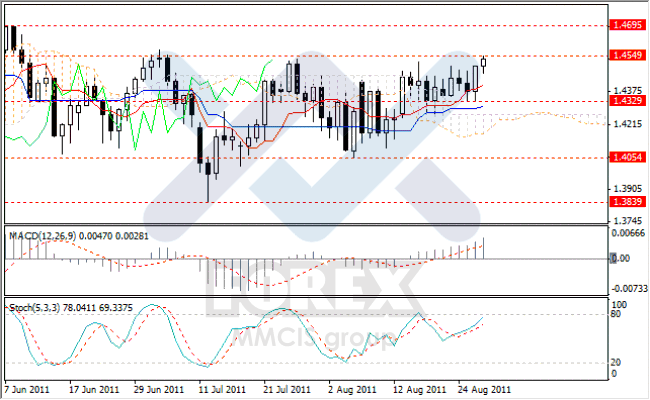
Task: Click the 7 Jun 2011 date label
Action: click(27, 390)
